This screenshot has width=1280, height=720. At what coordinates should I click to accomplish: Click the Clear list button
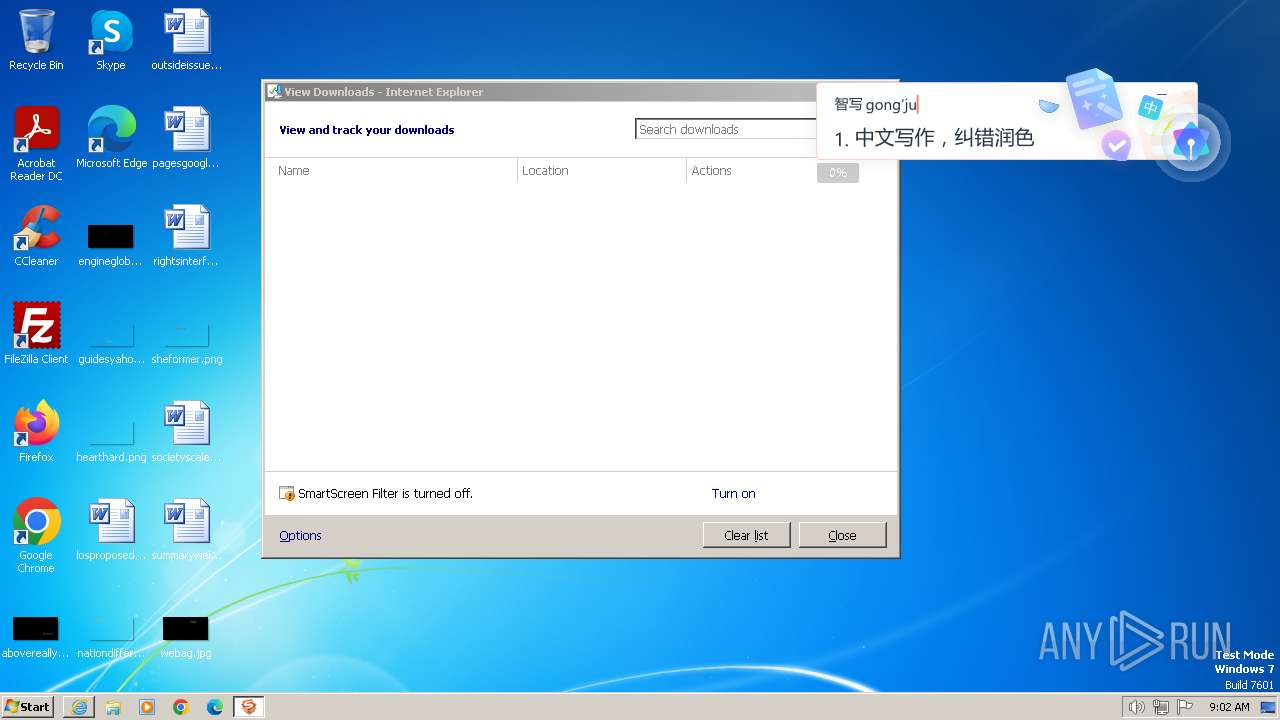click(x=747, y=535)
